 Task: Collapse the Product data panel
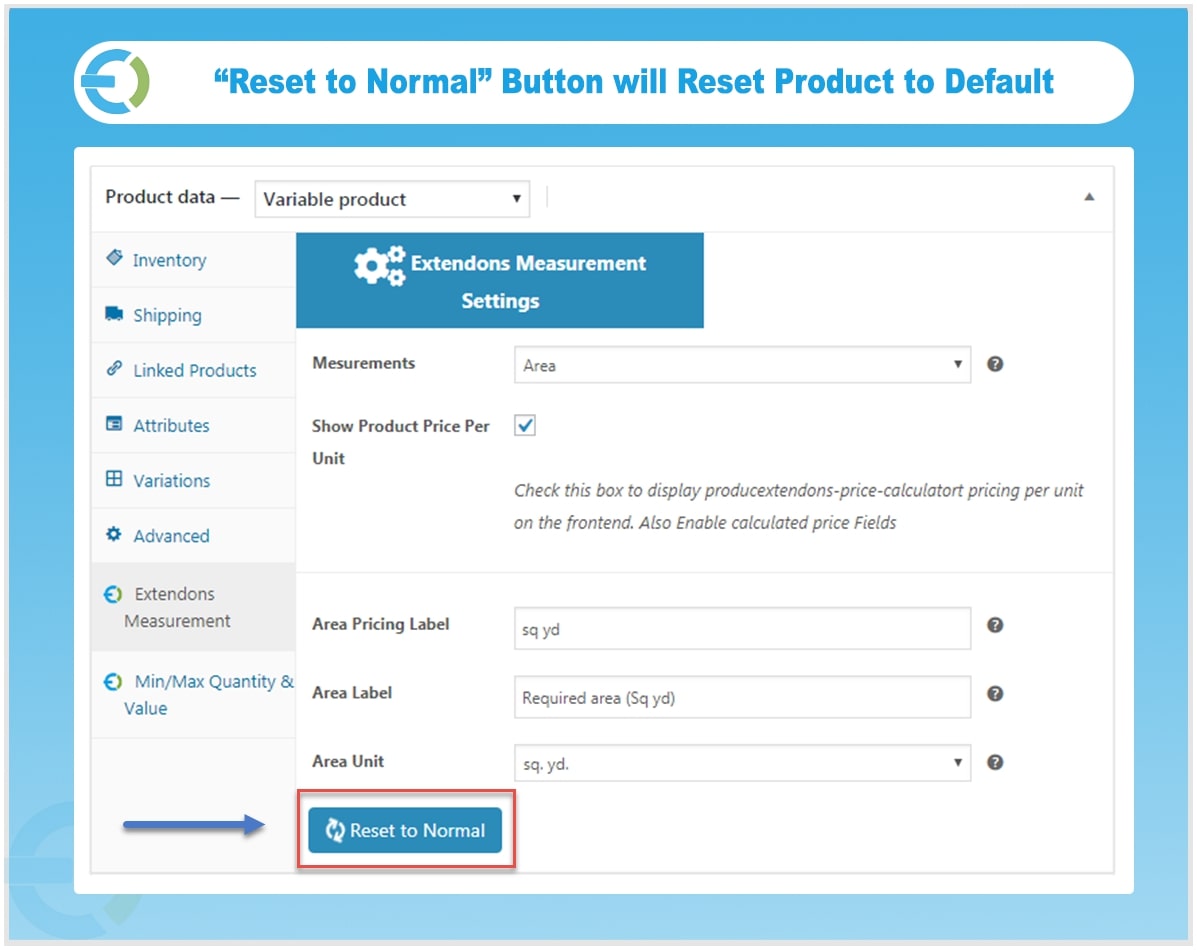(x=1090, y=197)
